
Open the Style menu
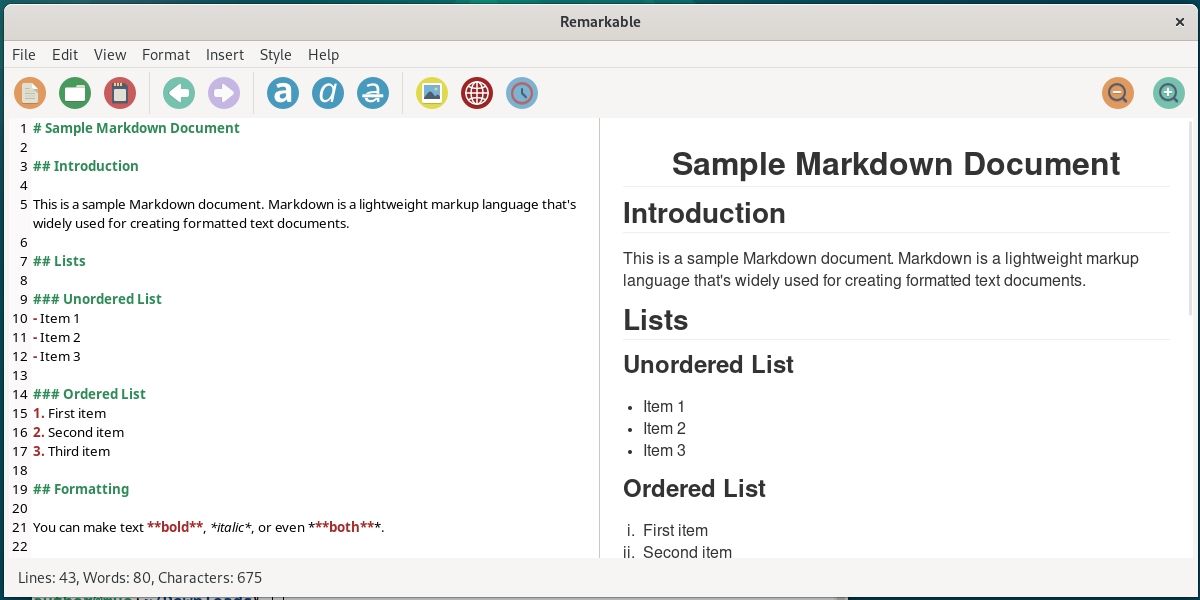(x=276, y=55)
